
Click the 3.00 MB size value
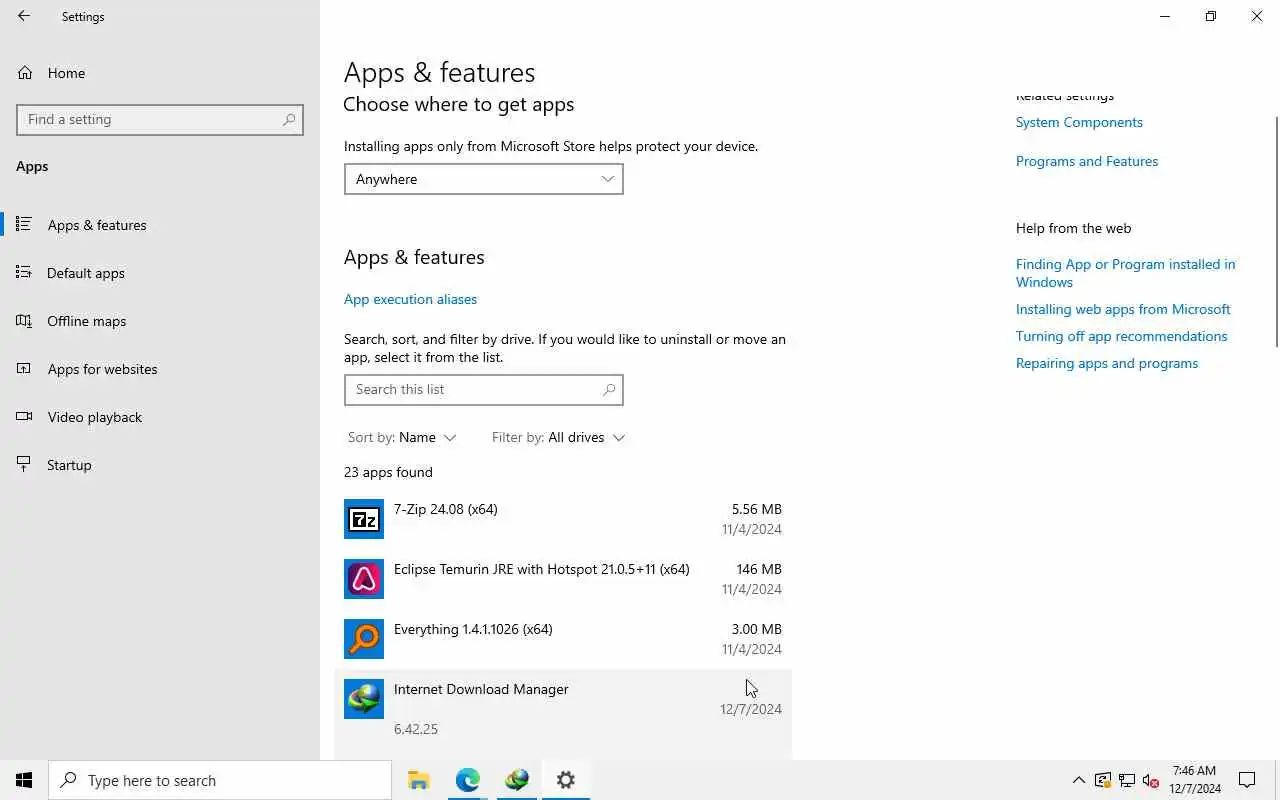(756, 629)
